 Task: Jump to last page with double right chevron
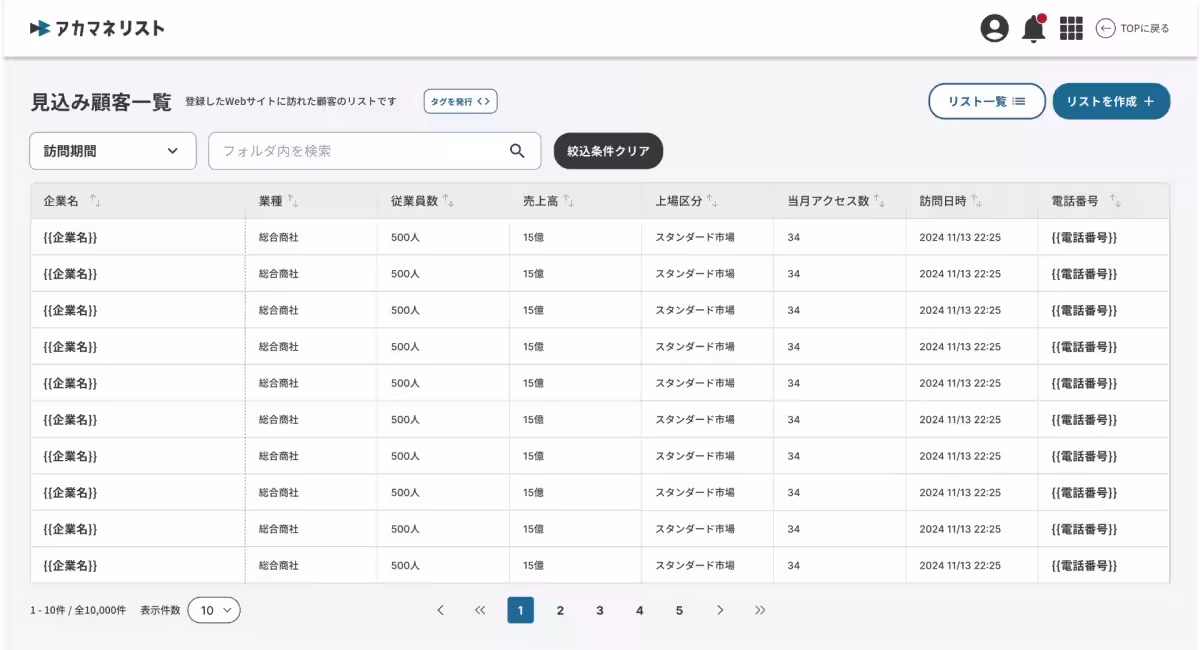pyautogui.click(x=760, y=610)
